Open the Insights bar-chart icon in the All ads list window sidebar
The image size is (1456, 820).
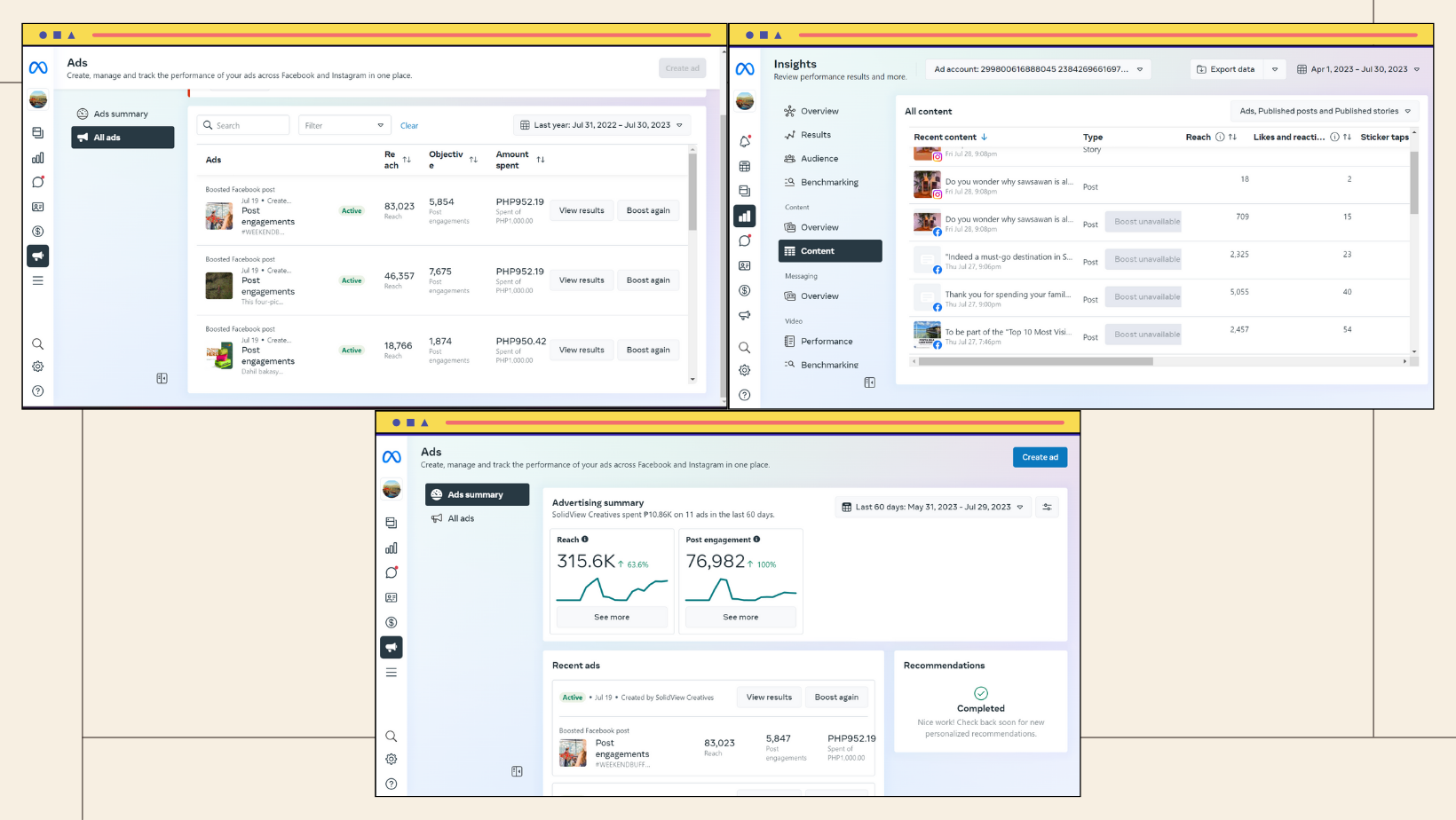[37, 158]
